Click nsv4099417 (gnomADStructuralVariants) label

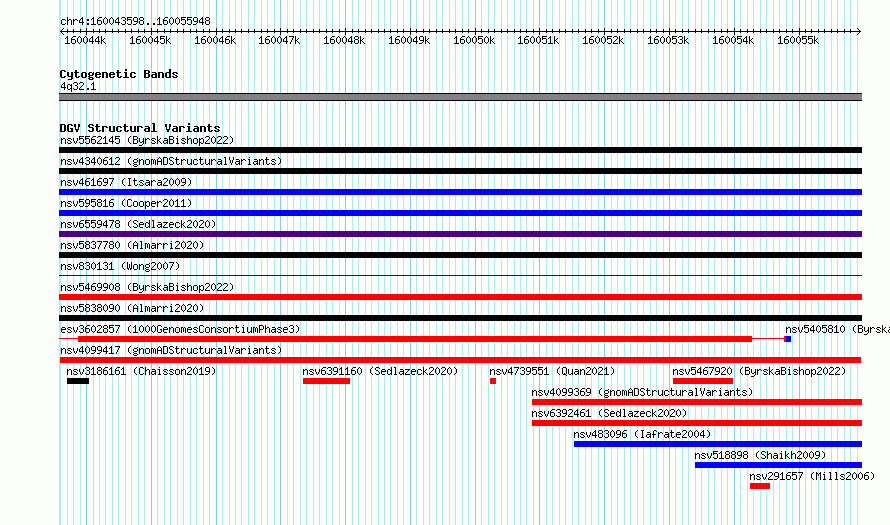click(x=171, y=350)
